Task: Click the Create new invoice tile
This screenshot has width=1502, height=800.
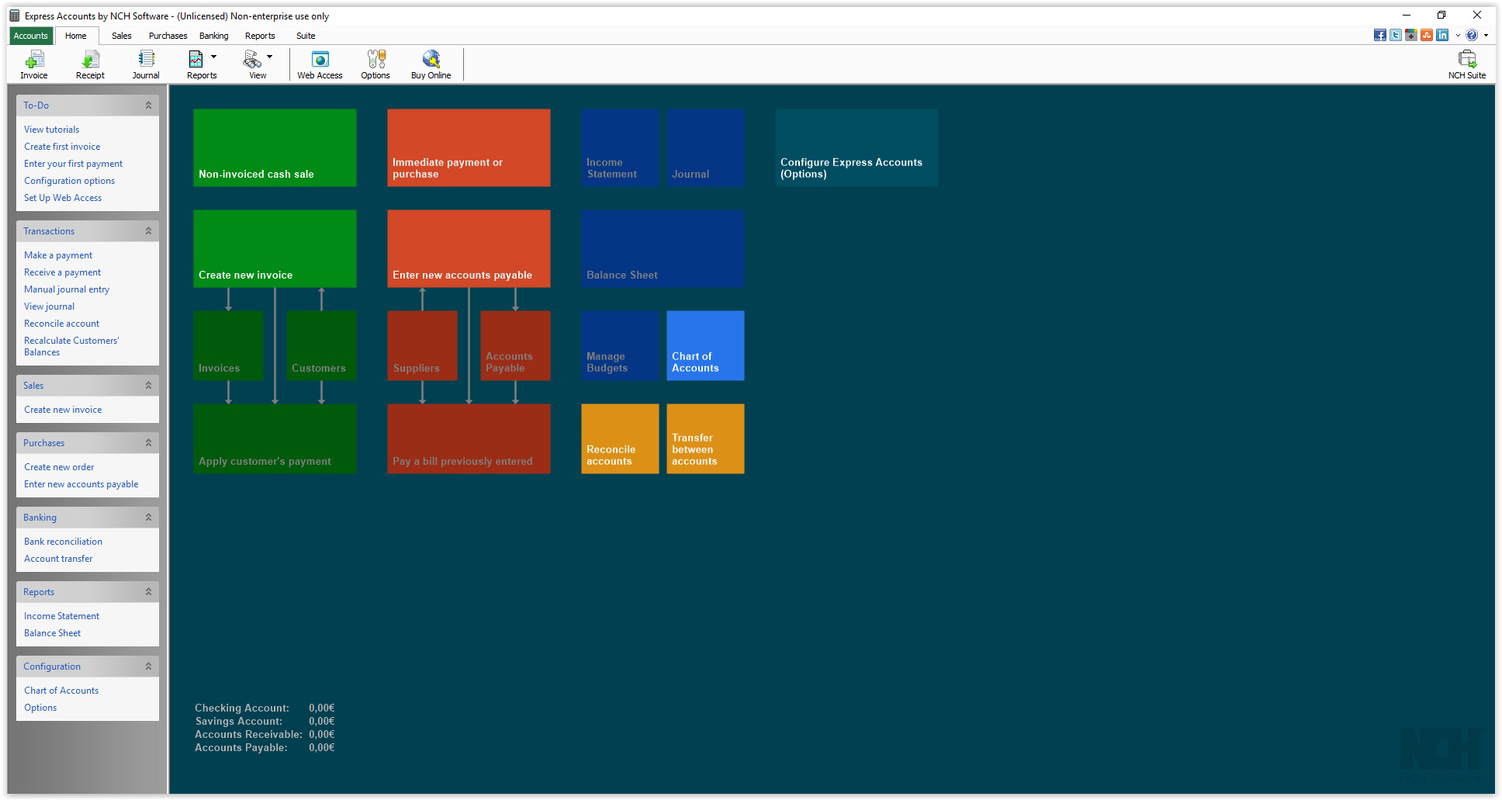Action: [x=275, y=249]
